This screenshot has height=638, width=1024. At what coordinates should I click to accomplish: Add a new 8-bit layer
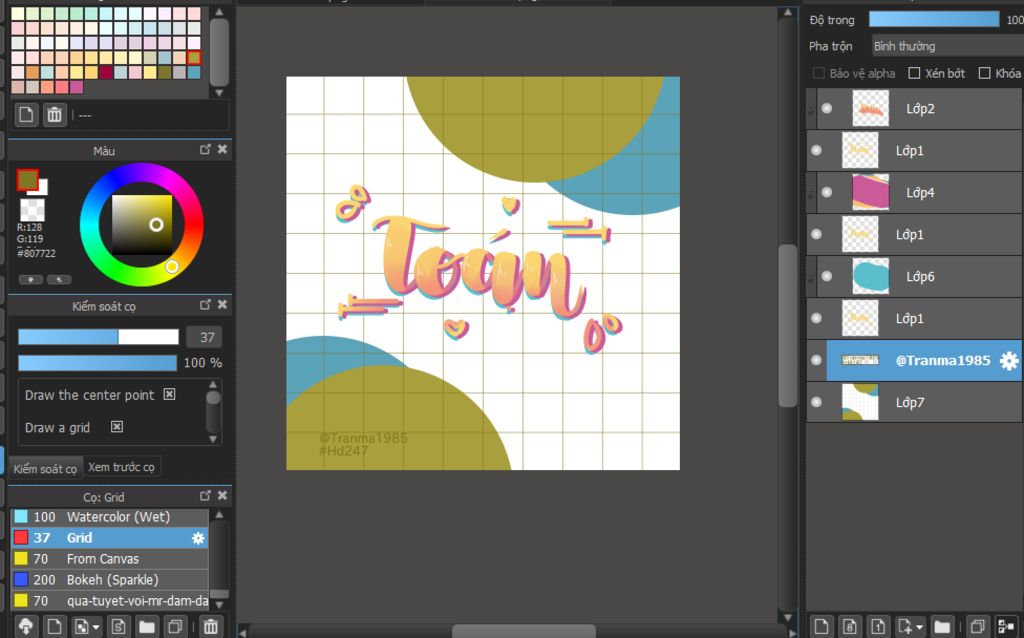click(x=850, y=627)
